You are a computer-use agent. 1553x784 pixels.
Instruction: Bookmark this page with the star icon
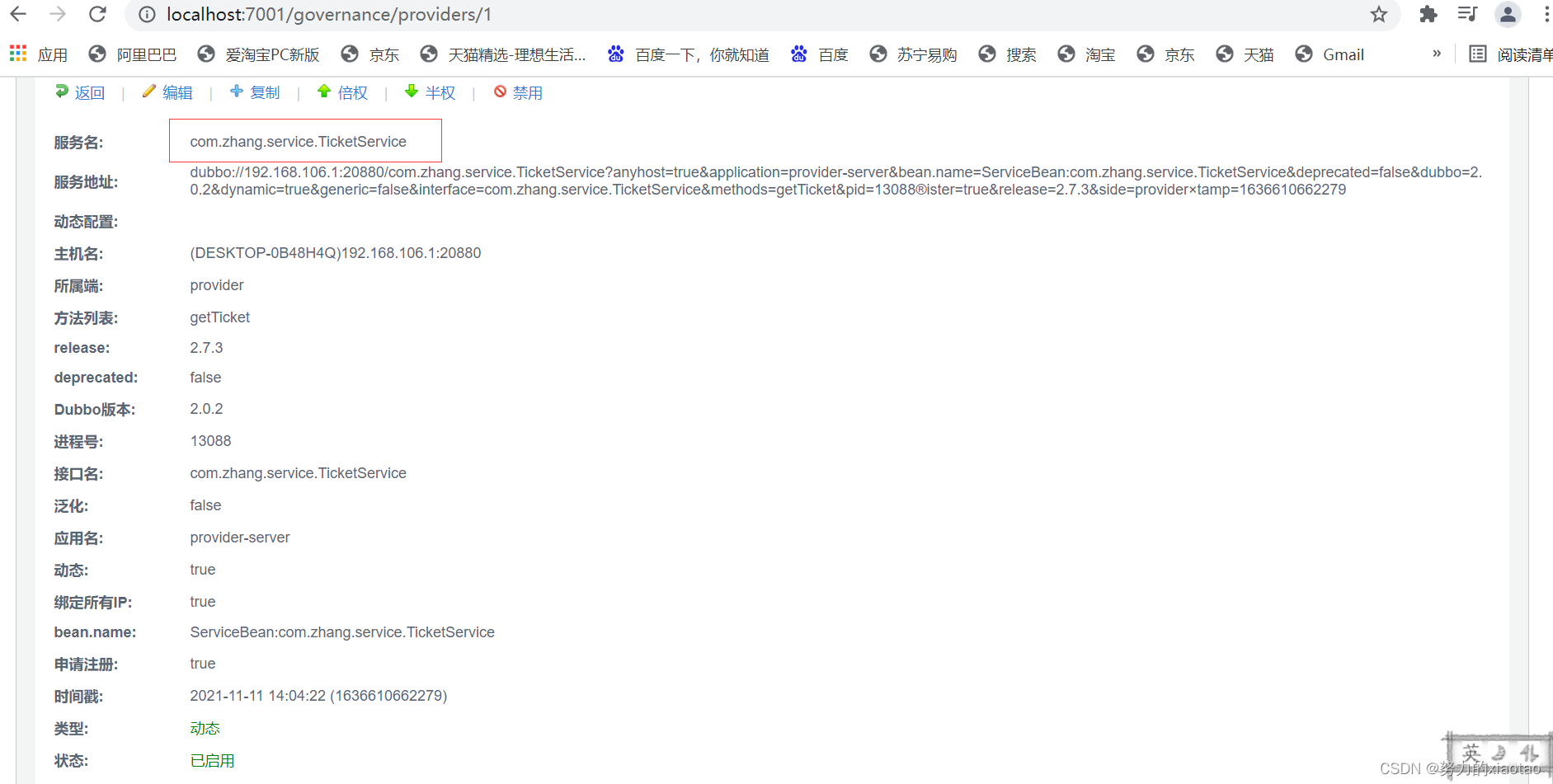tap(1379, 14)
